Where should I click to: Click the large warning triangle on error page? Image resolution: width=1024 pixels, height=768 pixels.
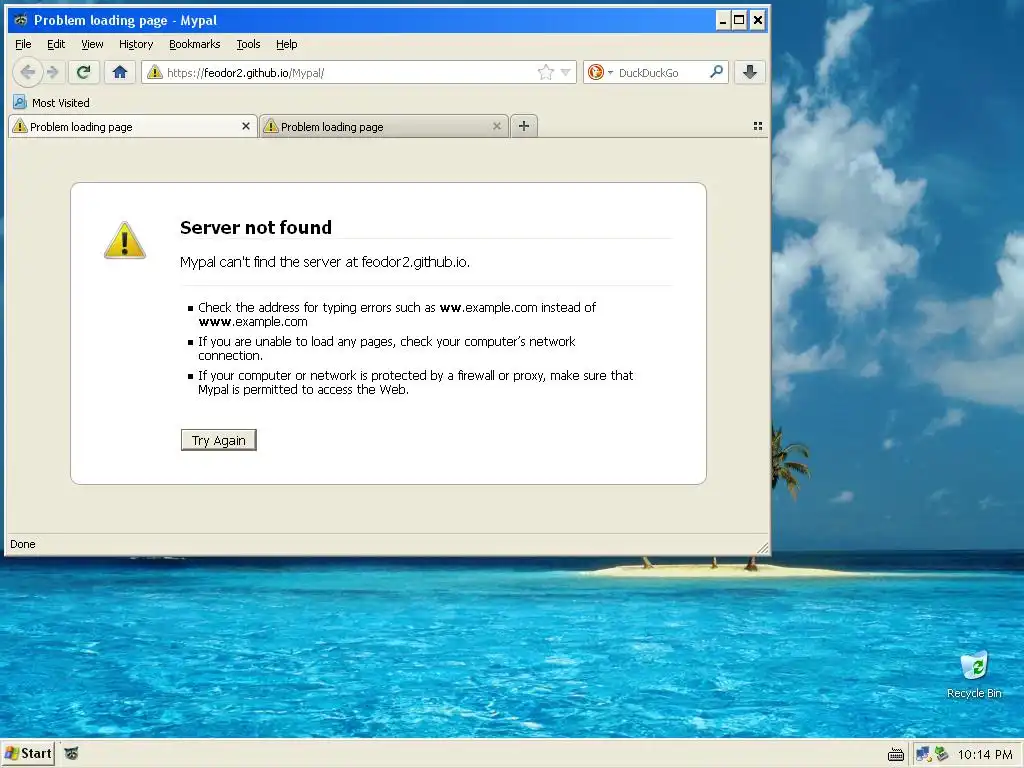tap(125, 240)
